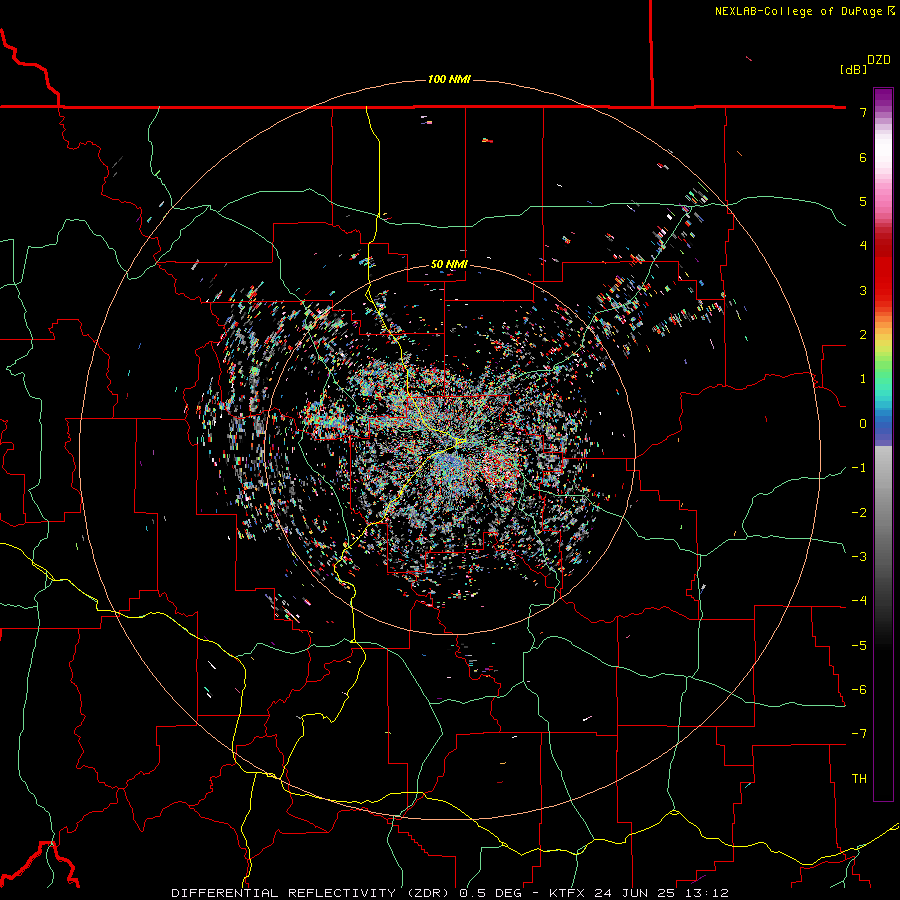This screenshot has height=900, width=900.
Task: Click the TH threshold label on legend
Action: tap(859, 779)
